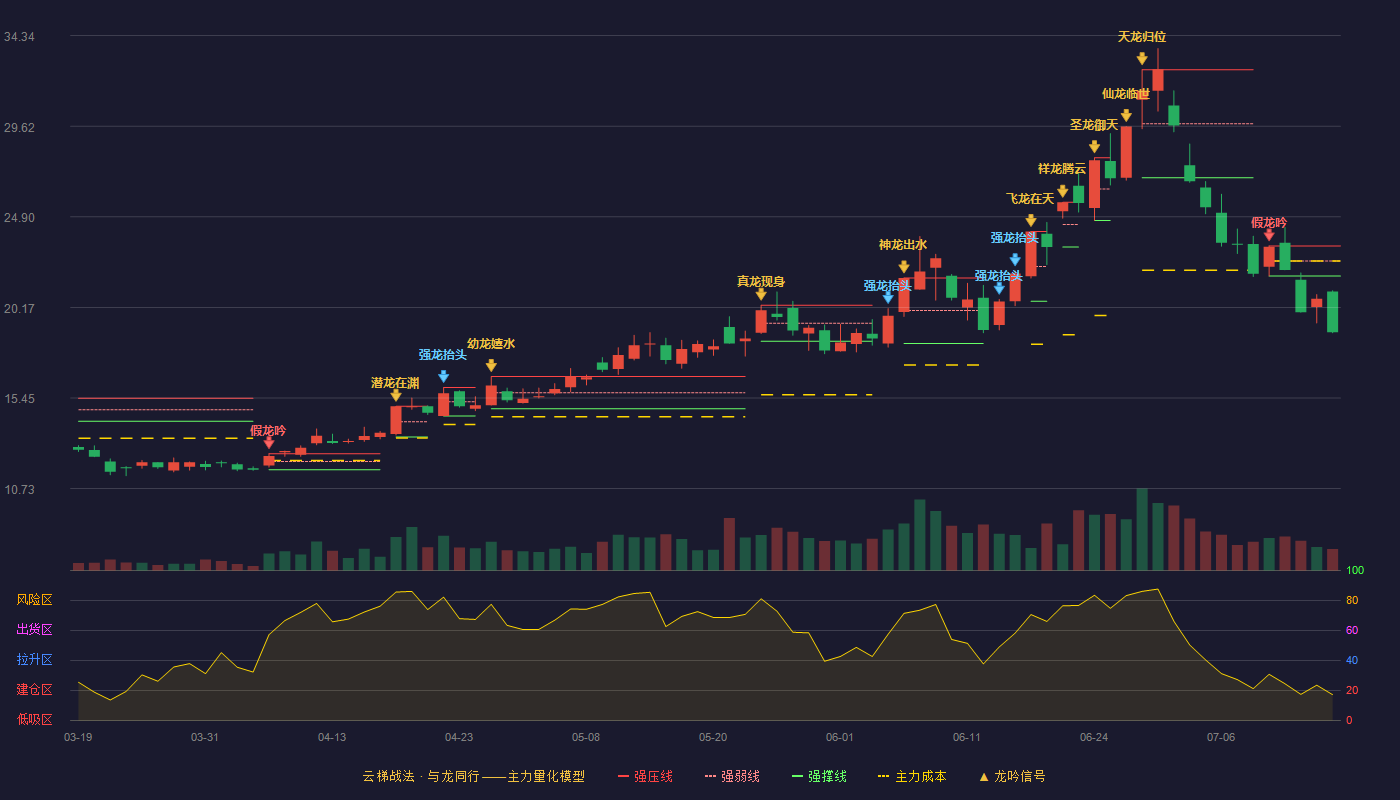Select the 40 value on indicator scale
1400x800 pixels.
pyautogui.click(x=1351, y=660)
